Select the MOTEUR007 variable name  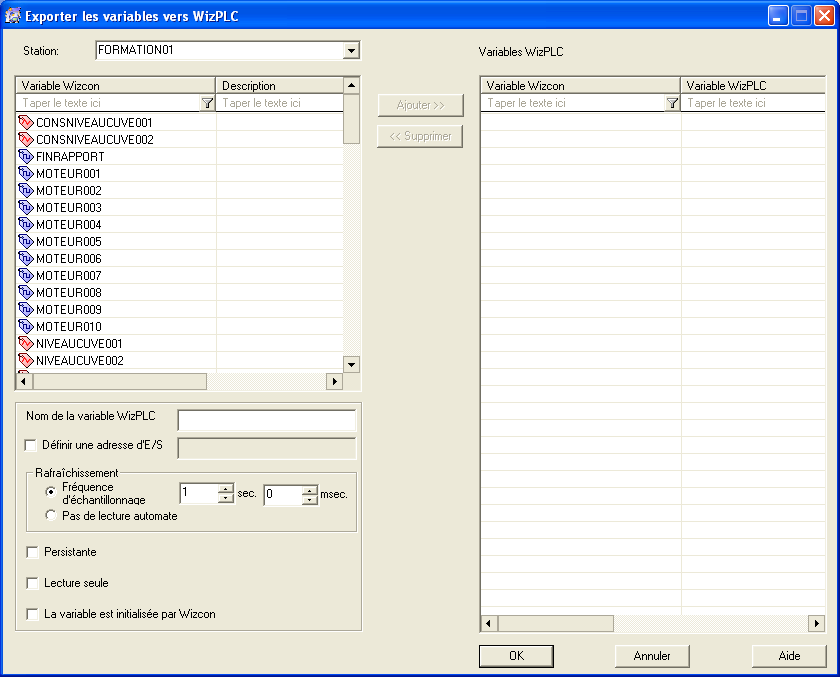click(x=69, y=275)
